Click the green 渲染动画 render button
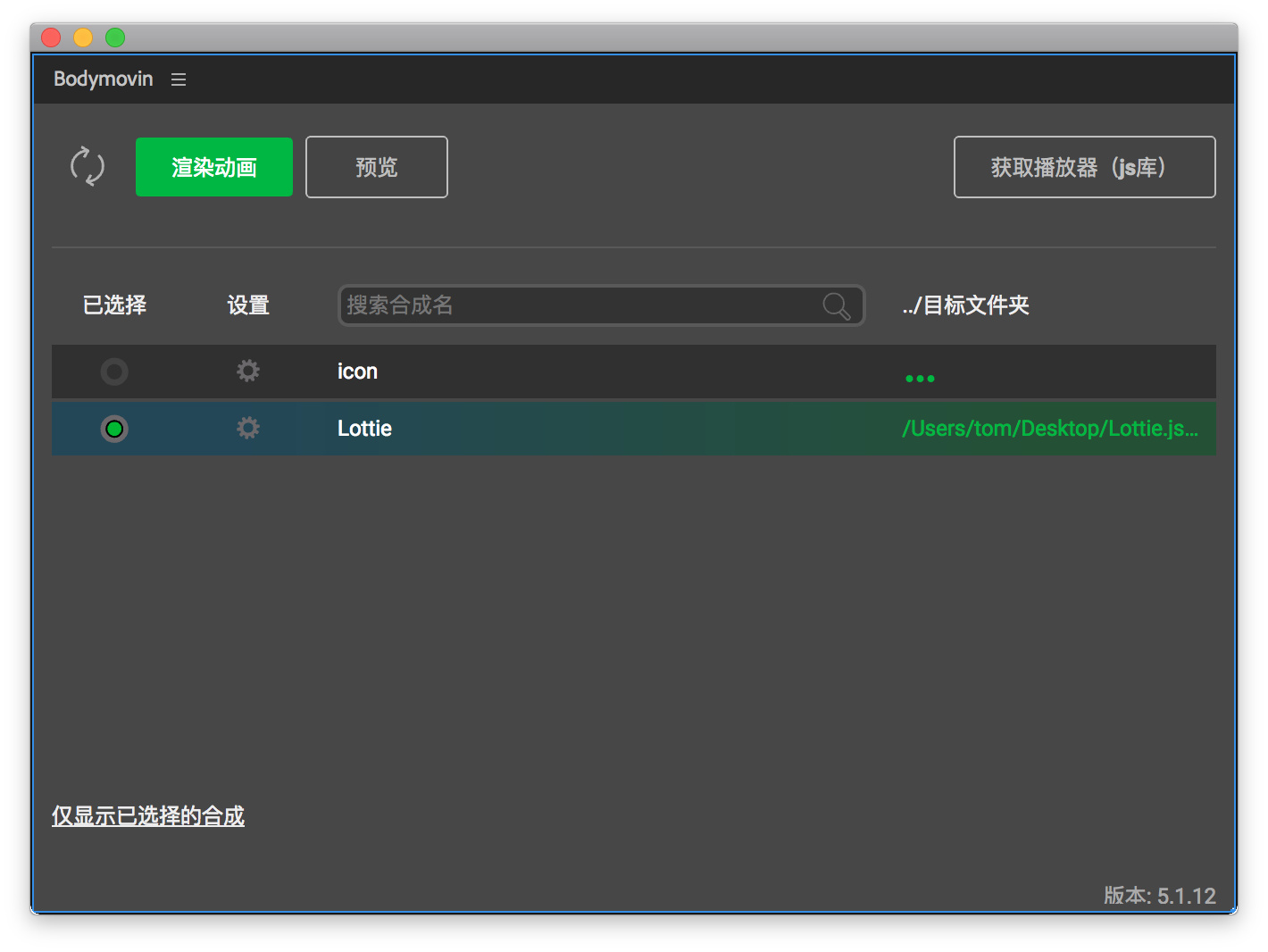 coord(214,167)
